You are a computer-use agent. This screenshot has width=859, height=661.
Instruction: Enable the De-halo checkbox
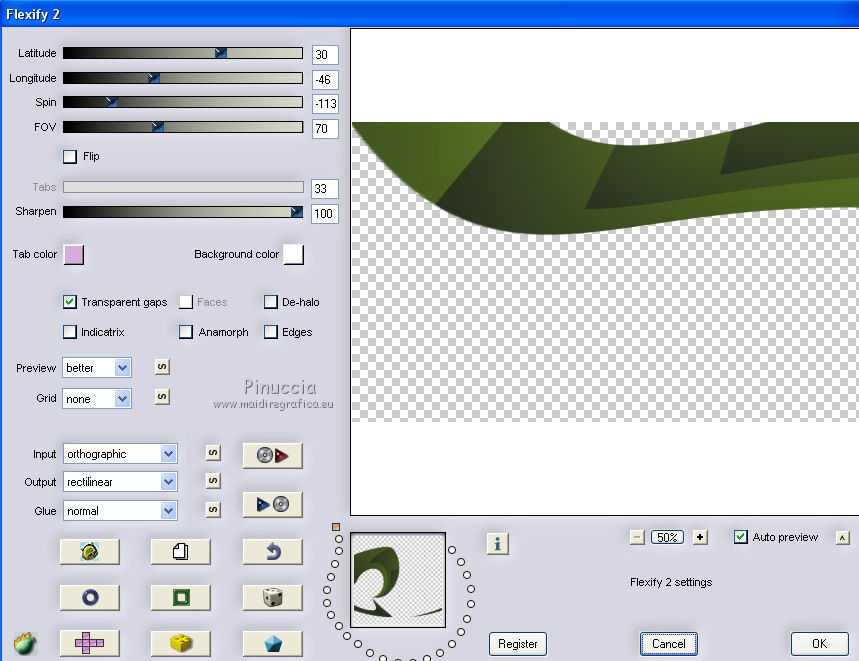(271, 302)
